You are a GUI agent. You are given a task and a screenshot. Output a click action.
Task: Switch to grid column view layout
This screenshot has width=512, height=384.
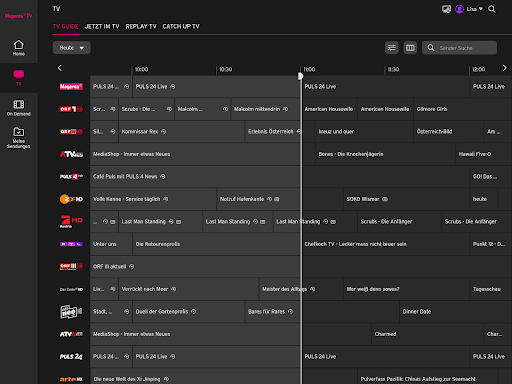pos(410,48)
